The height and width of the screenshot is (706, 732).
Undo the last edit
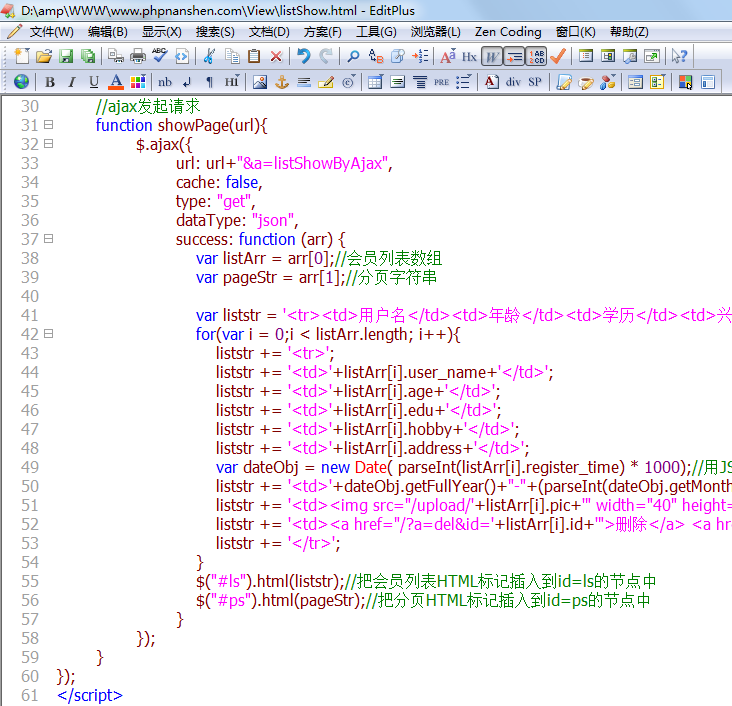tap(304, 56)
